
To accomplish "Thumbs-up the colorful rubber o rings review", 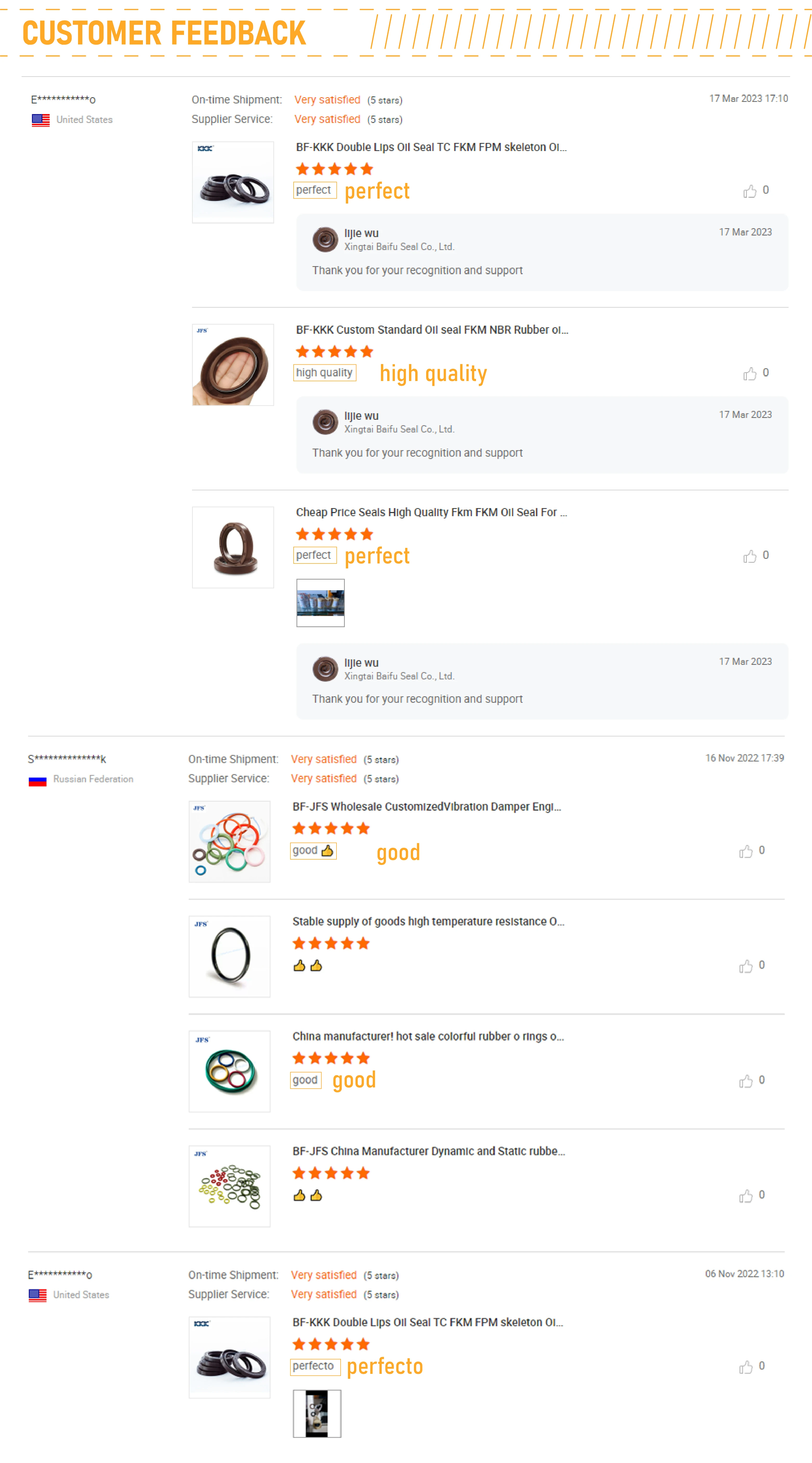I will click(745, 1081).
